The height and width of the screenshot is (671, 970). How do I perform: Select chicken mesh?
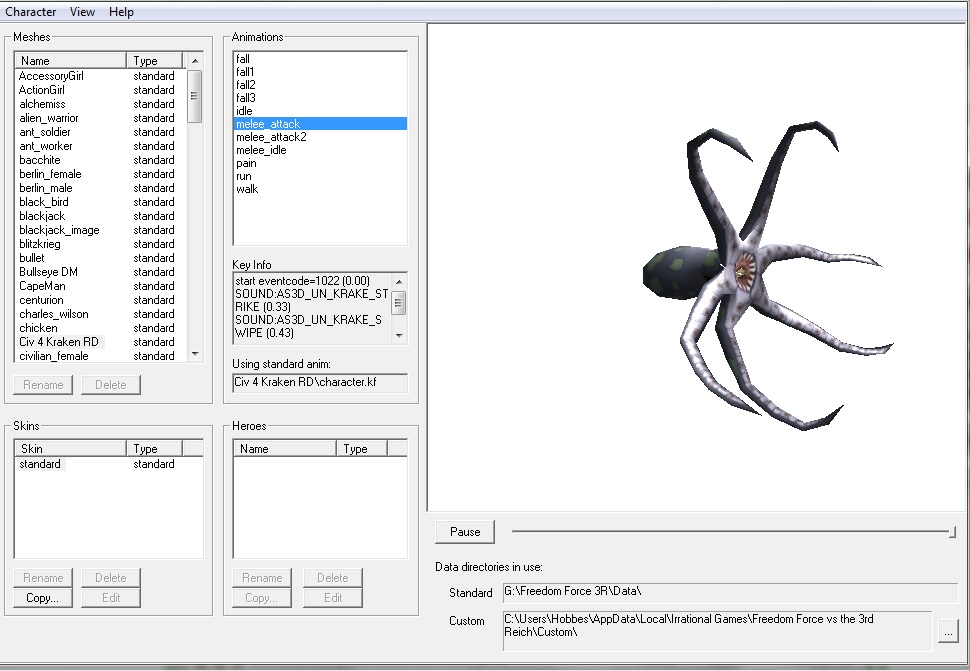(x=100, y=328)
